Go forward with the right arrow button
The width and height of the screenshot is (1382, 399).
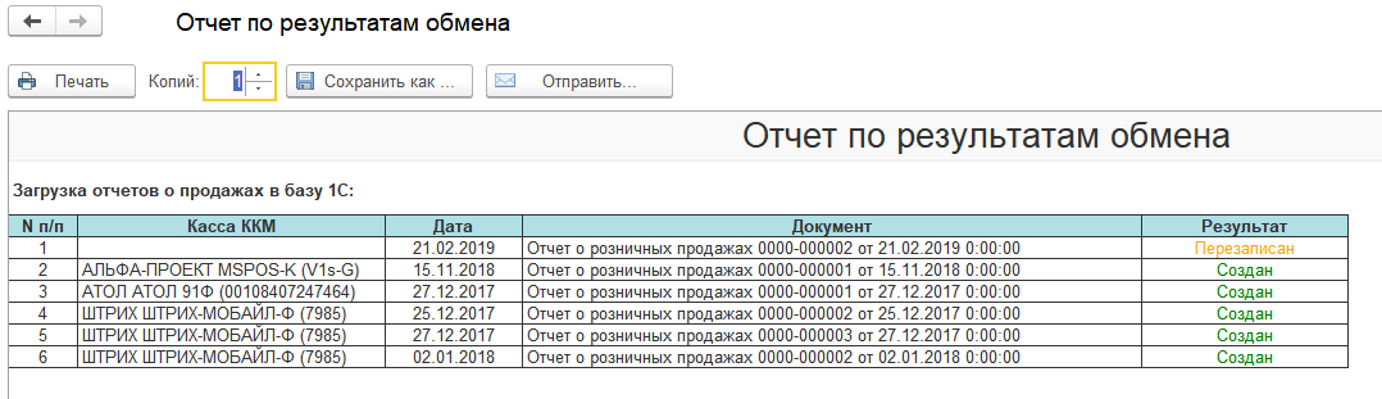click(79, 22)
